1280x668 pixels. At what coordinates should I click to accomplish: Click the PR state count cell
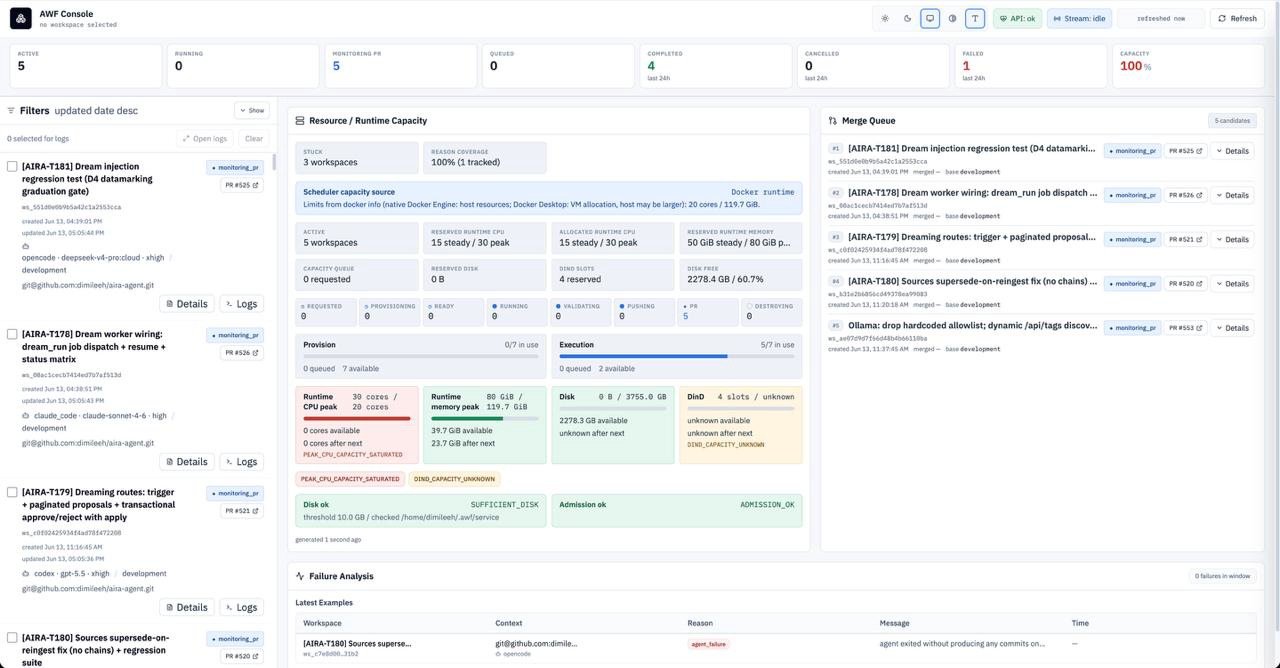point(707,312)
